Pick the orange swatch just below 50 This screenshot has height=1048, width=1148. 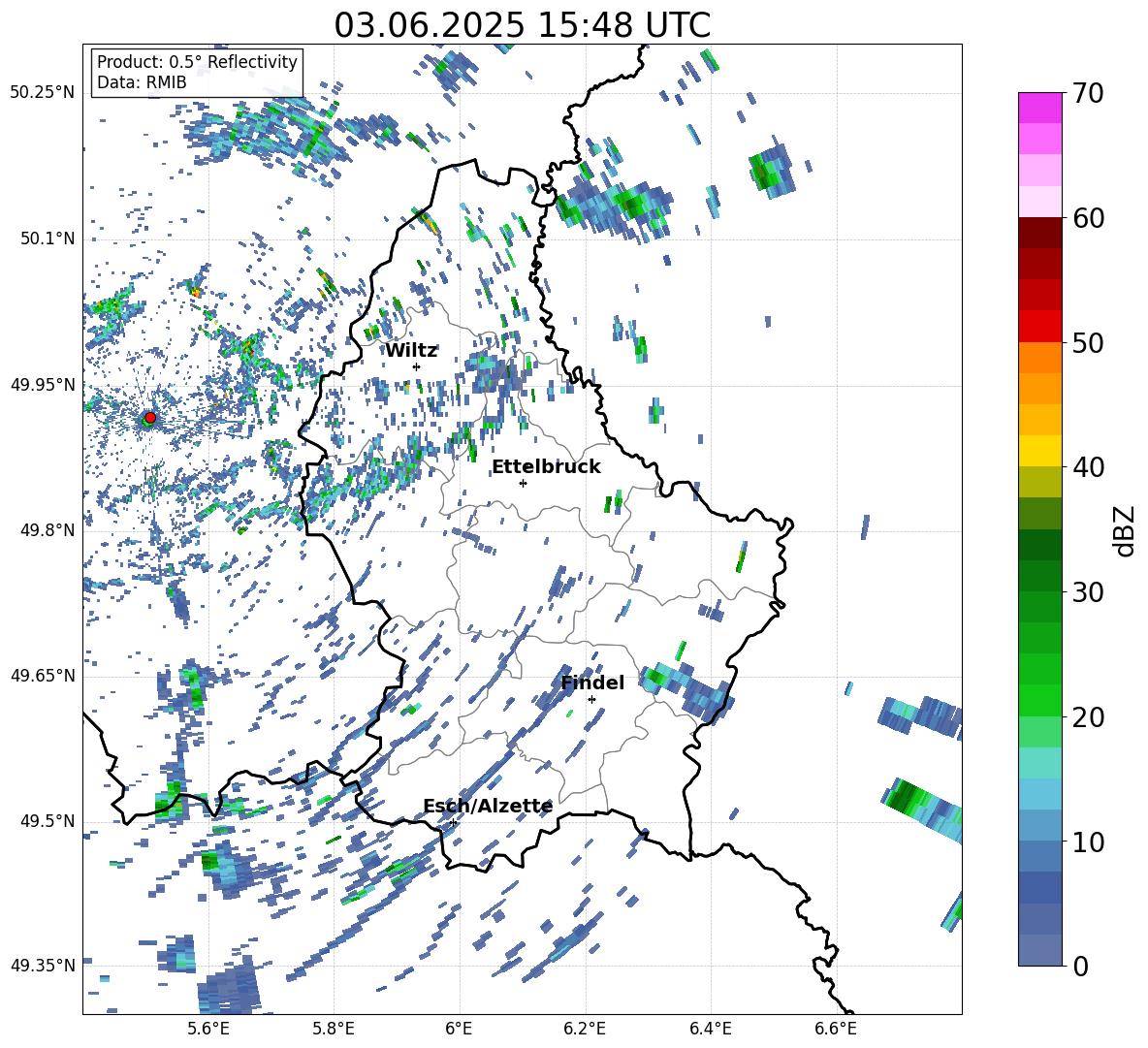1039,357
